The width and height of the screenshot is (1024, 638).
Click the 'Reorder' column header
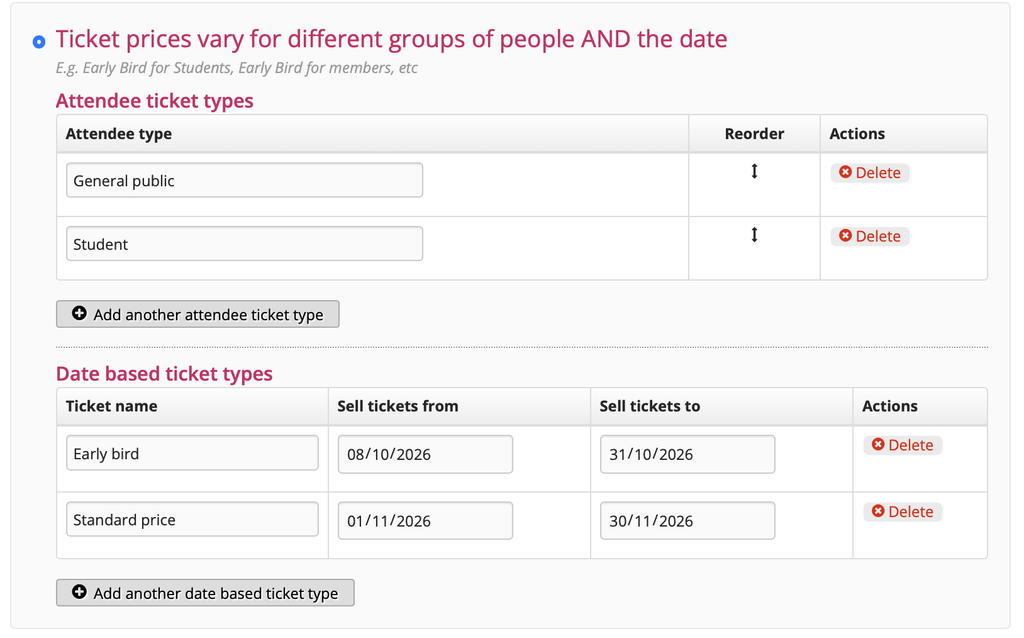[x=754, y=134]
